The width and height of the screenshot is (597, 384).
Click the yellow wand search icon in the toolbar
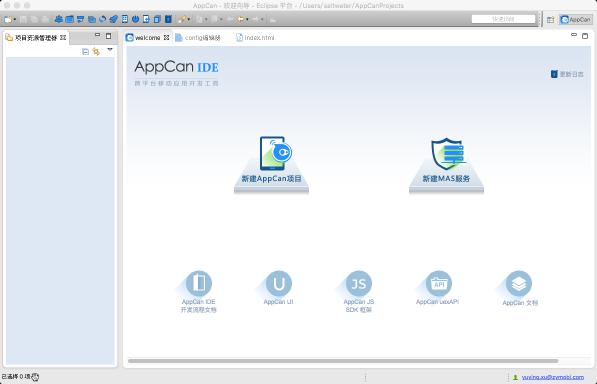183,19
